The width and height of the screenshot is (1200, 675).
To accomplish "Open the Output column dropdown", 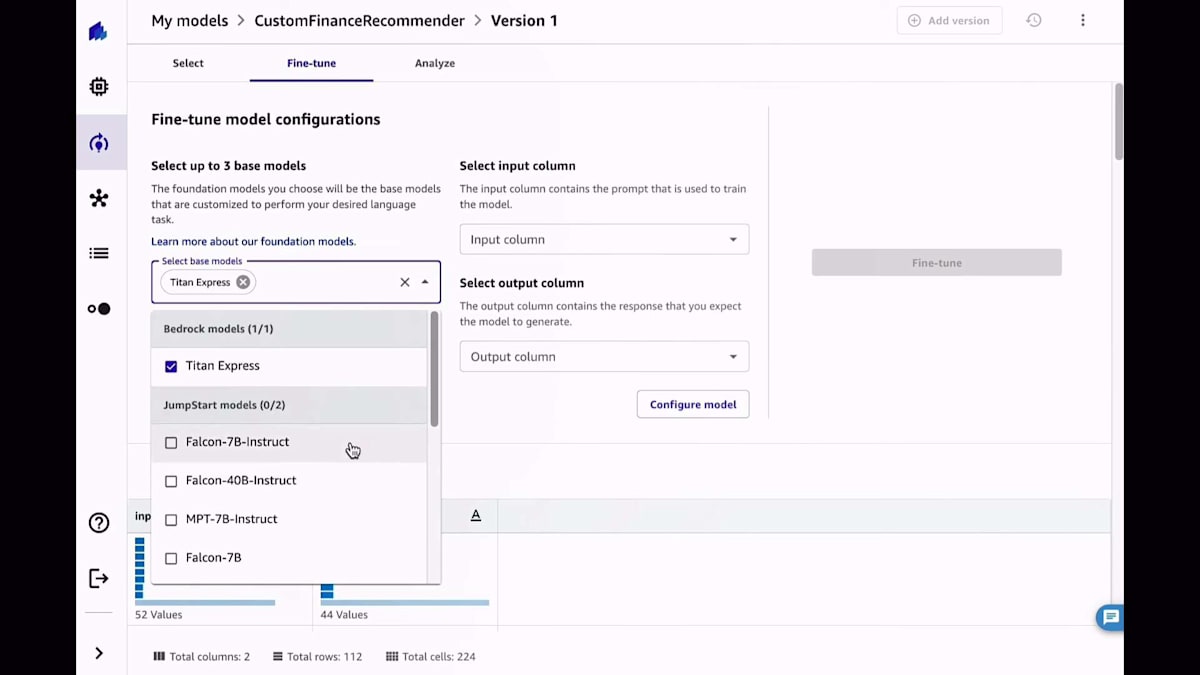I will (604, 356).
